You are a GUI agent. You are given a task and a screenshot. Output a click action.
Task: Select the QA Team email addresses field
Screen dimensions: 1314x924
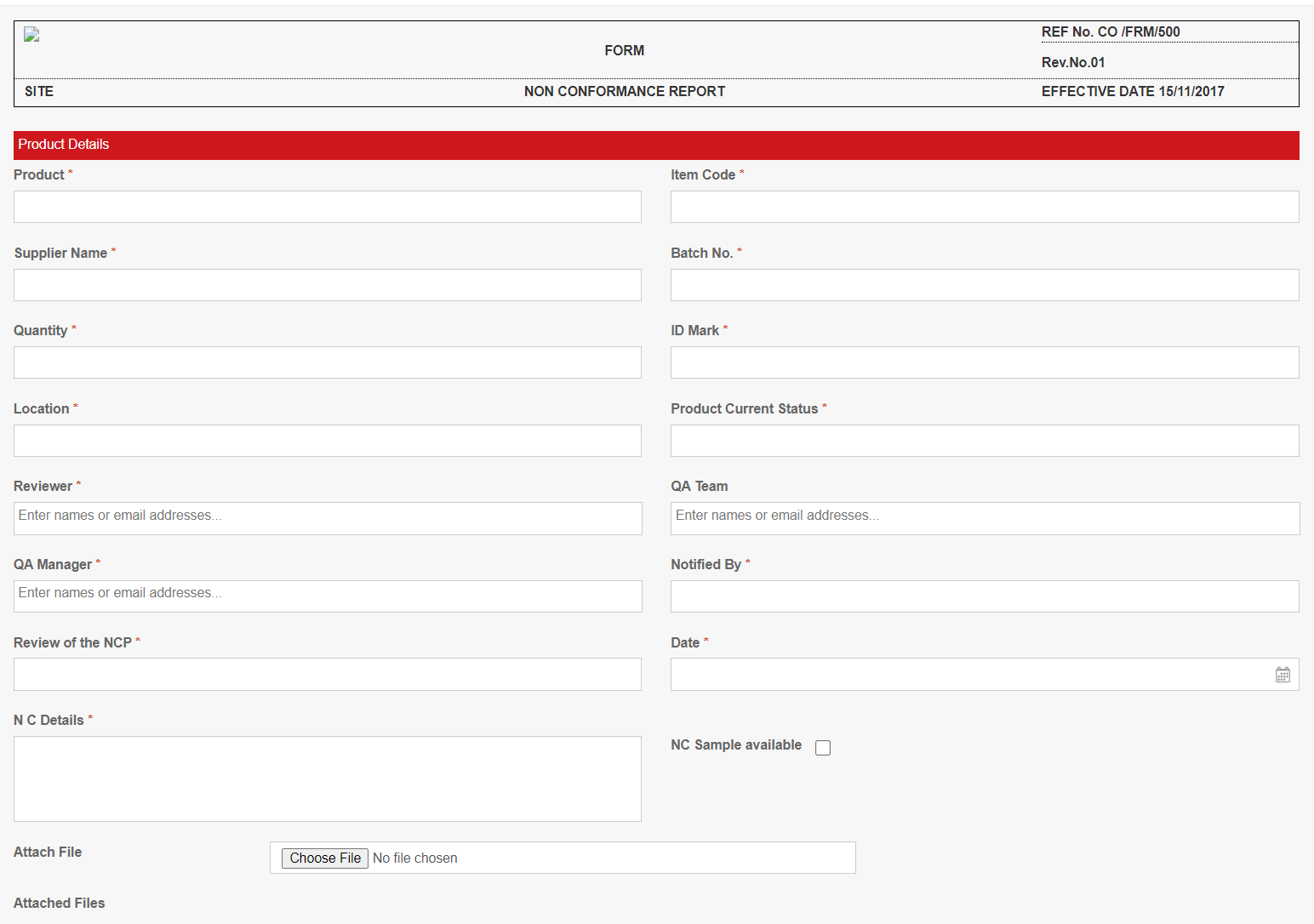(x=984, y=518)
